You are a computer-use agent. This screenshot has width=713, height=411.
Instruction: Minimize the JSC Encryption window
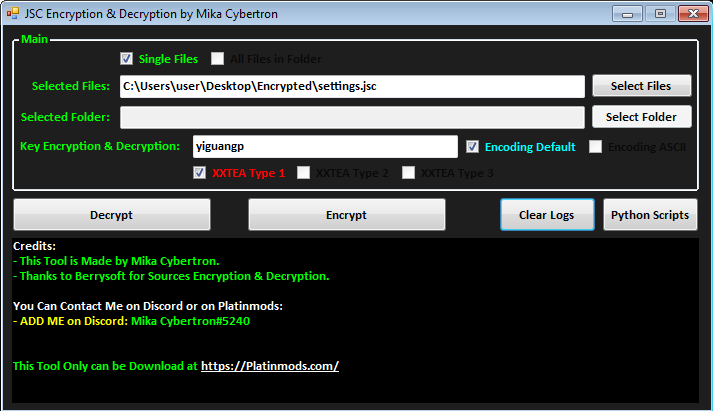pos(629,13)
